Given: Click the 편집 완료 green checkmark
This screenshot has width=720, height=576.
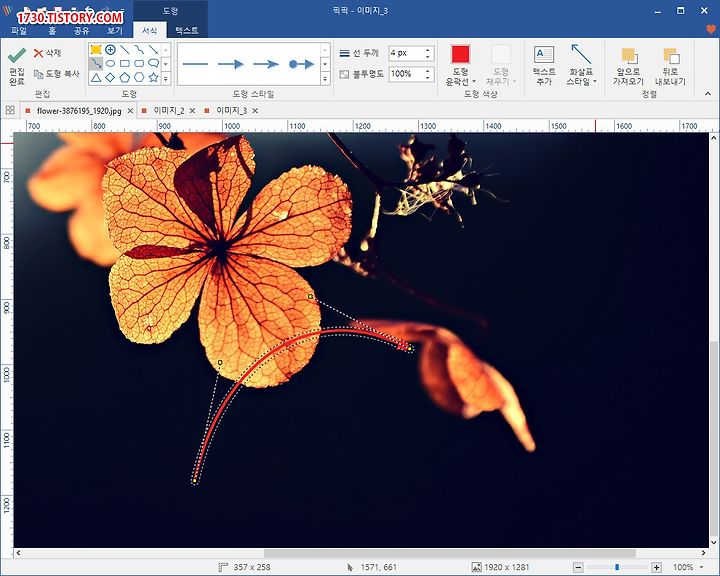Looking at the screenshot, I should point(17,56).
